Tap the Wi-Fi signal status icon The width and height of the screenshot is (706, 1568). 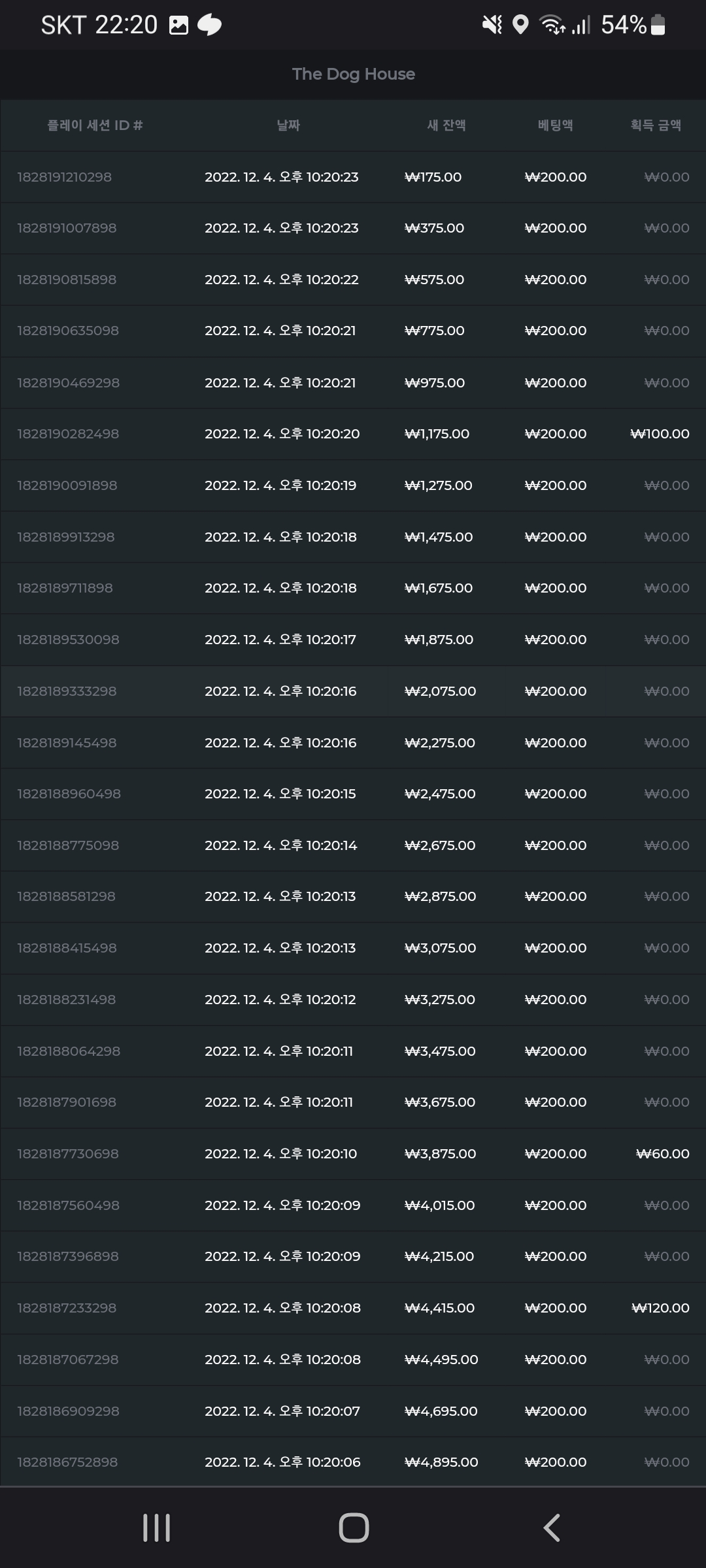pos(552,25)
